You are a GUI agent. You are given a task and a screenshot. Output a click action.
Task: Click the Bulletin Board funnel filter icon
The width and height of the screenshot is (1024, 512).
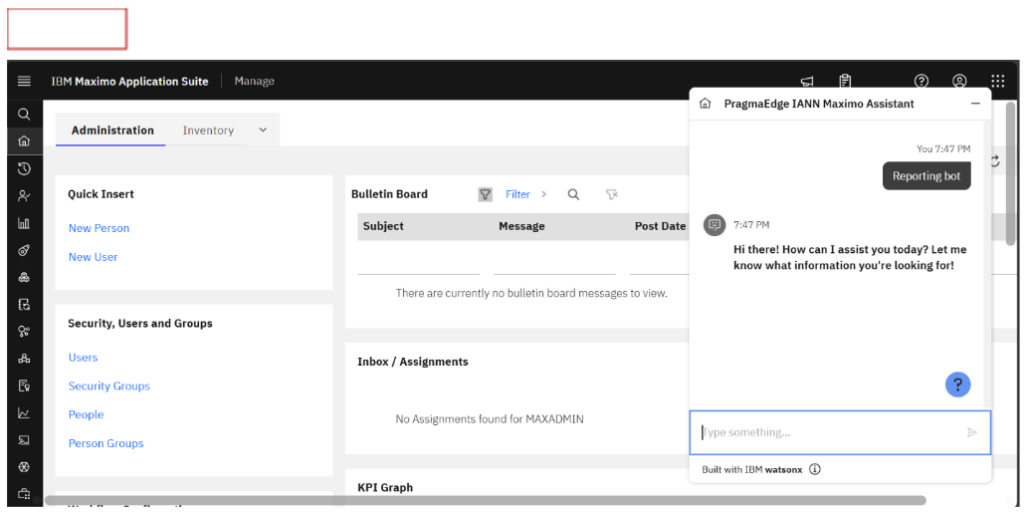pos(485,194)
